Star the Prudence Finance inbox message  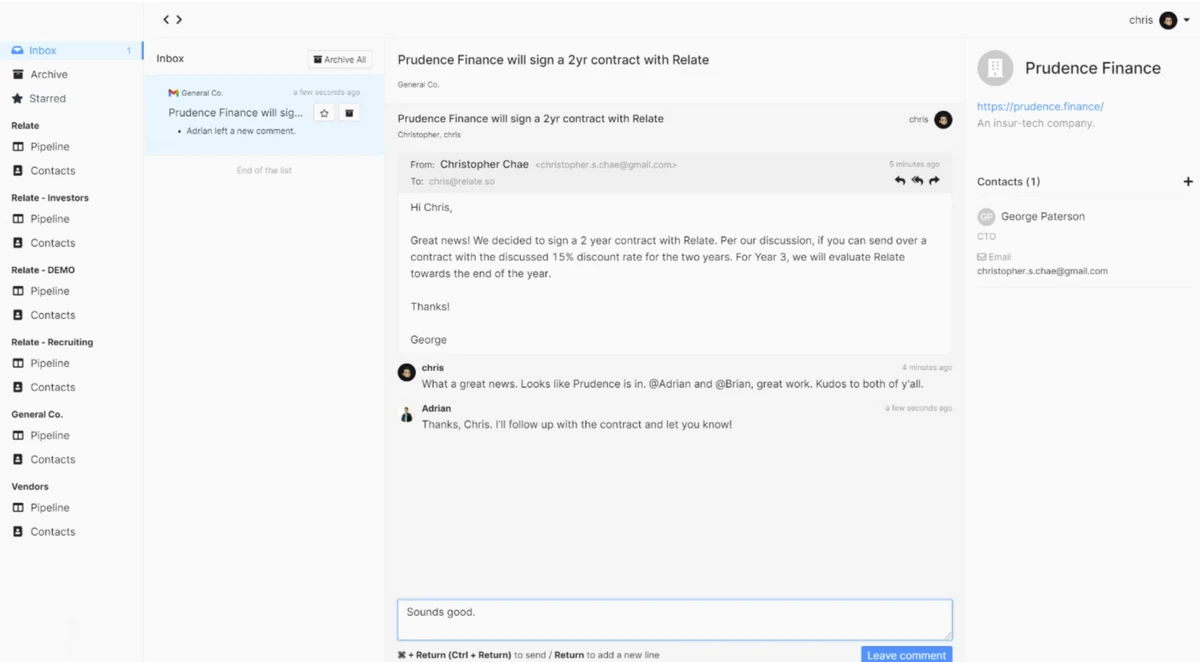click(324, 113)
